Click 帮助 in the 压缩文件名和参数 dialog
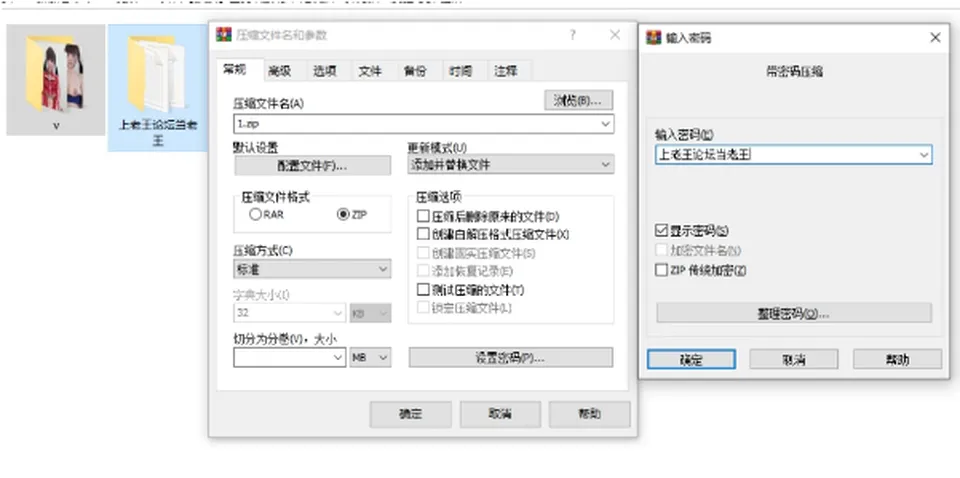The height and width of the screenshot is (478, 960). [590, 414]
